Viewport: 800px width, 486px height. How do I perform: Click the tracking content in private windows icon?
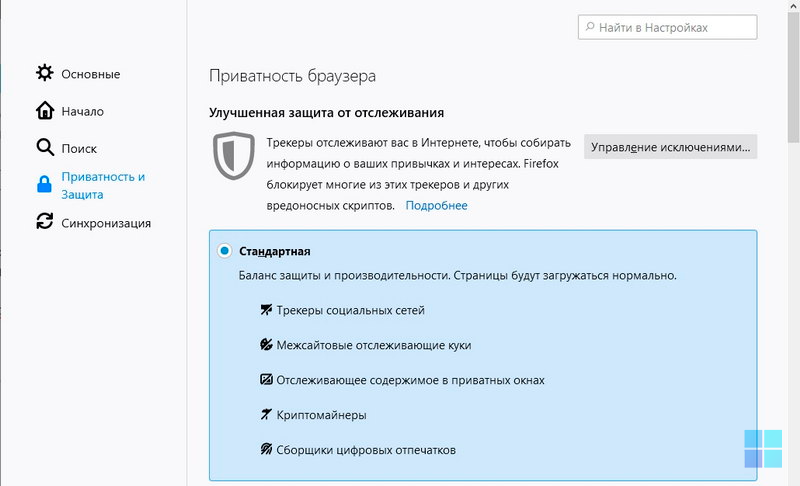click(x=266, y=380)
